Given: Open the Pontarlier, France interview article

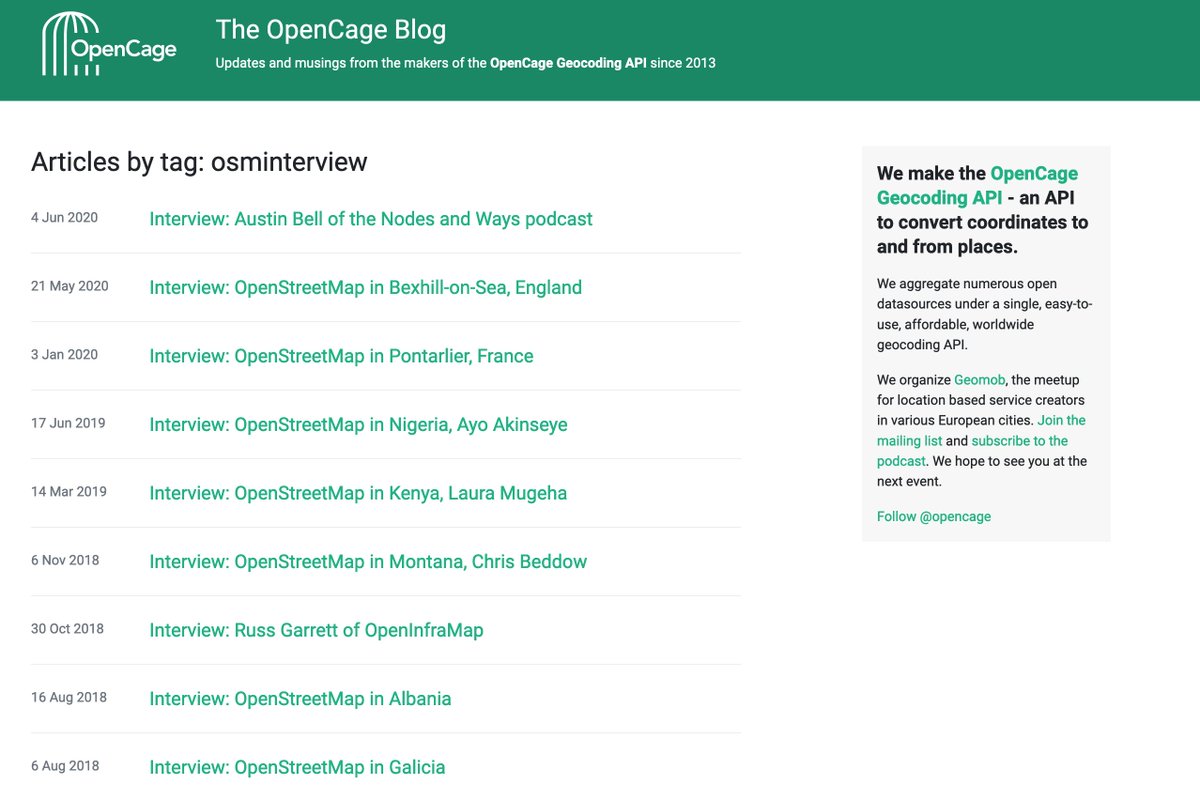Looking at the screenshot, I should coord(341,356).
